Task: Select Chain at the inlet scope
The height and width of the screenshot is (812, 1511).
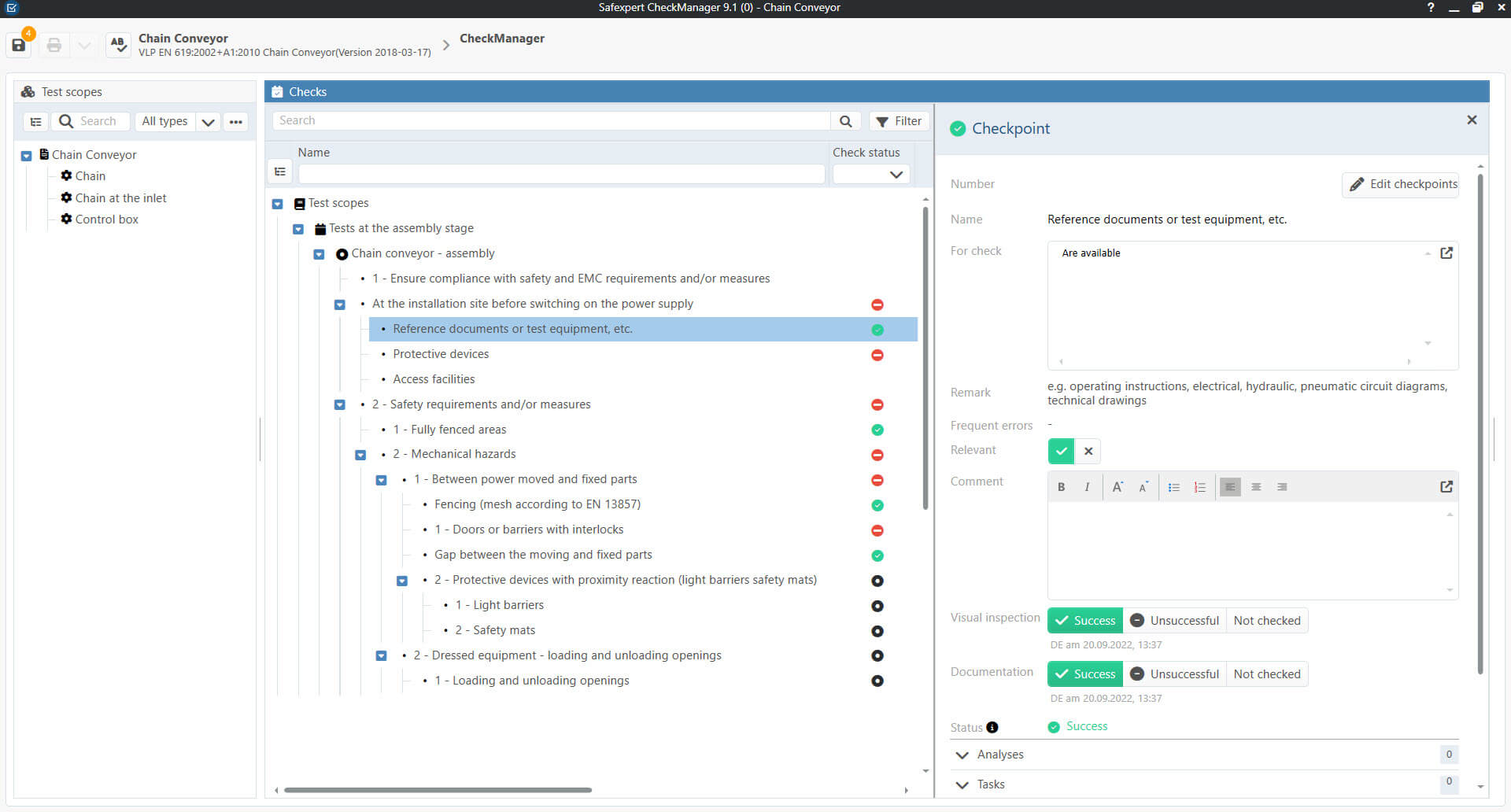Action: tap(120, 198)
